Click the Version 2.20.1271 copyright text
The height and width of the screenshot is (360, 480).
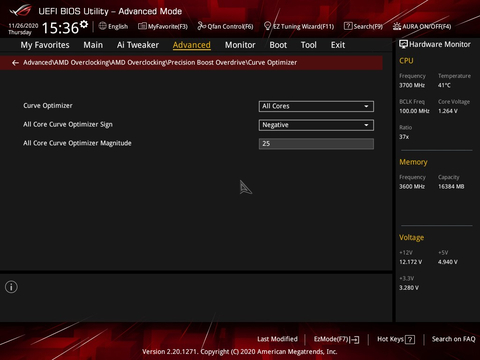240,352
